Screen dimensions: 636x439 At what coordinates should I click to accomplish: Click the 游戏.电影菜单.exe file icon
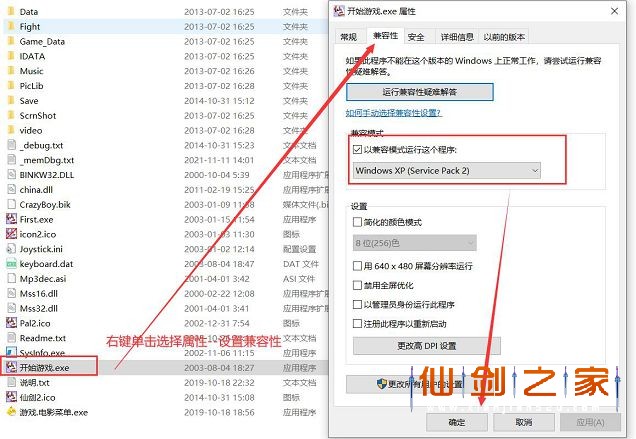pyautogui.click(x=10, y=411)
